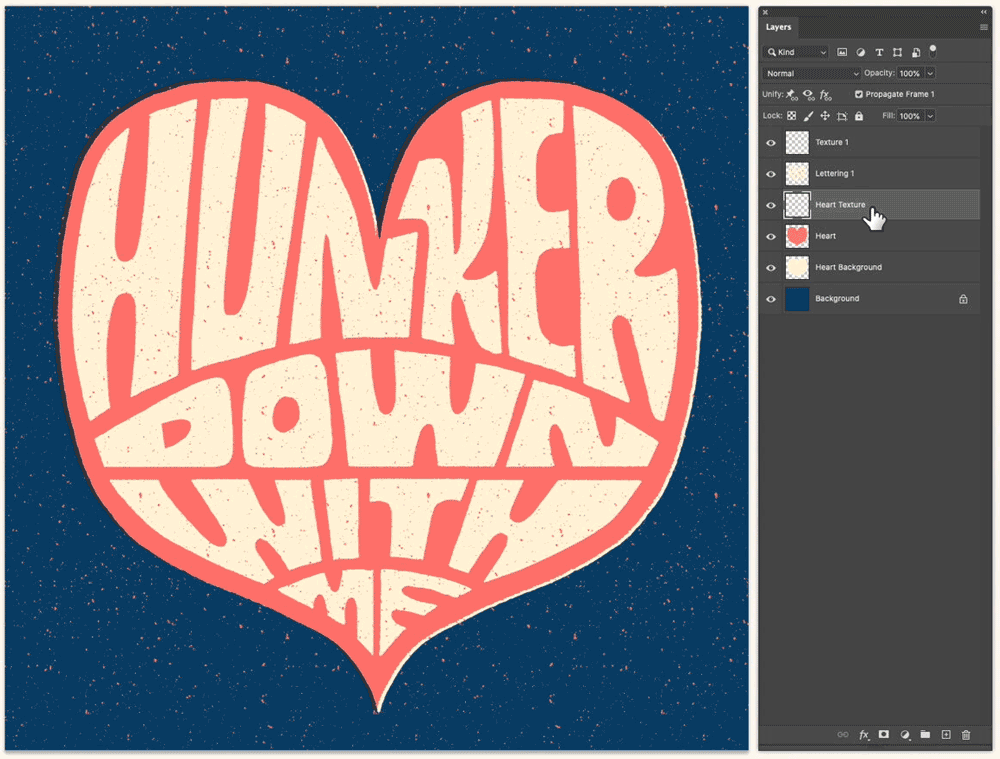Create a new layer with plus icon
The height and width of the screenshot is (759, 1000).
945,735
